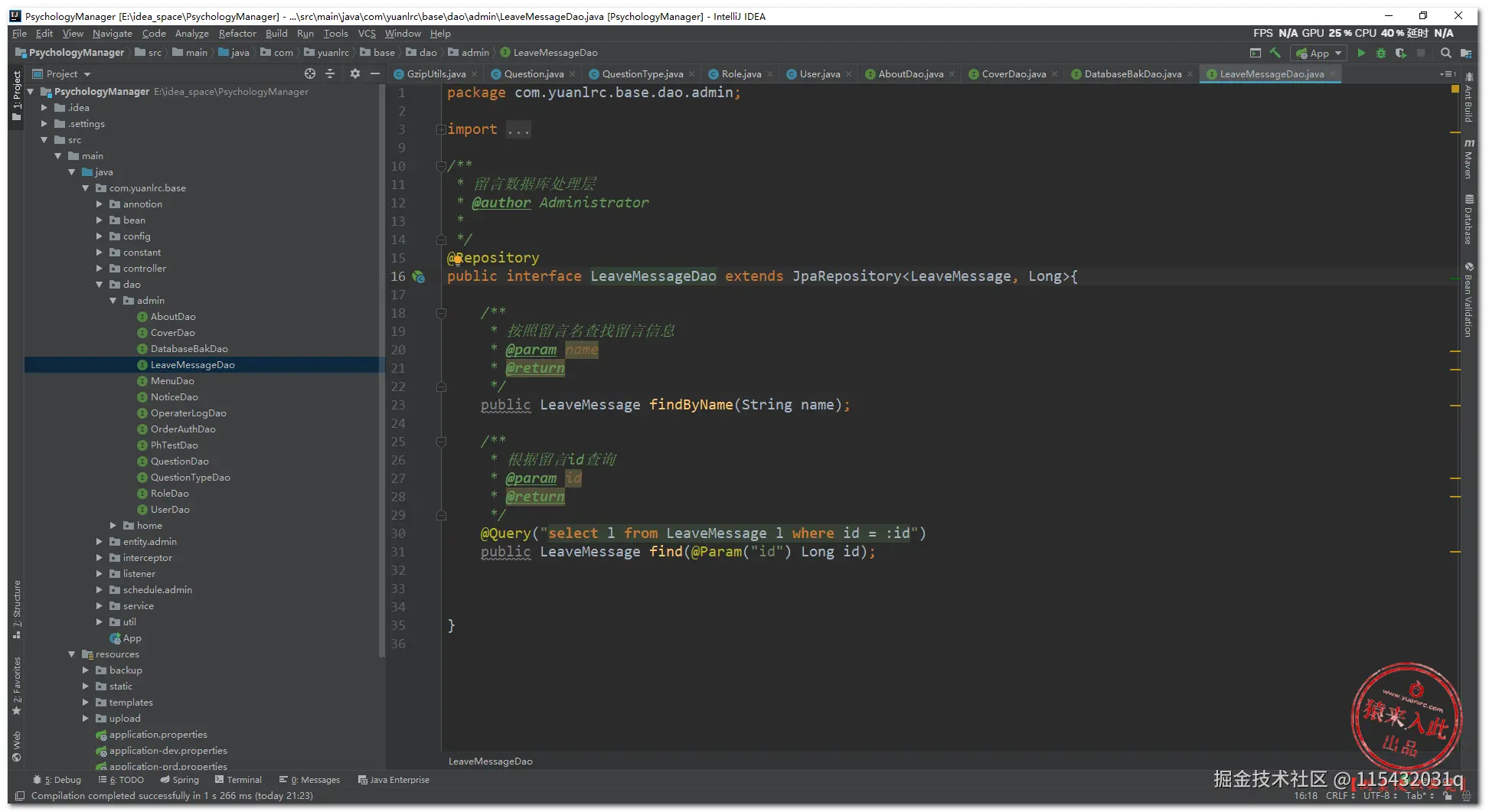Image resolution: width=1486 pixels, height=812 pixels.
Task: Open the Project Structure icon in toolbar
Action: pos(1465,53)
